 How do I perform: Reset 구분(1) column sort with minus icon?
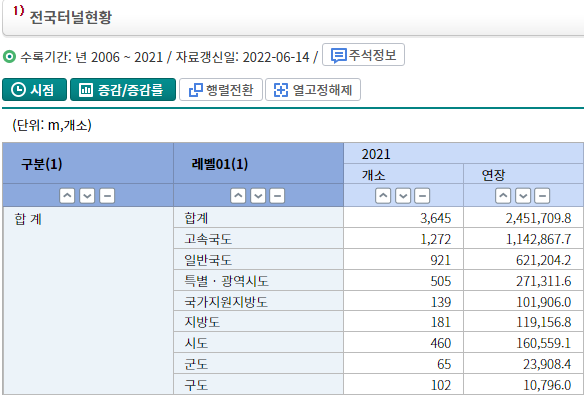click(107, 196)
